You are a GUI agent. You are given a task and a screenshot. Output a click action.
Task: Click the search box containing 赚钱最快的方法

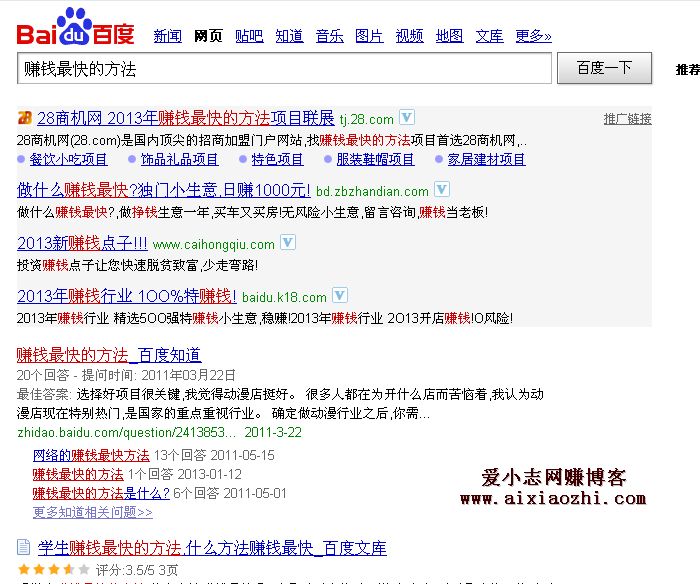(x=284, y=68)
